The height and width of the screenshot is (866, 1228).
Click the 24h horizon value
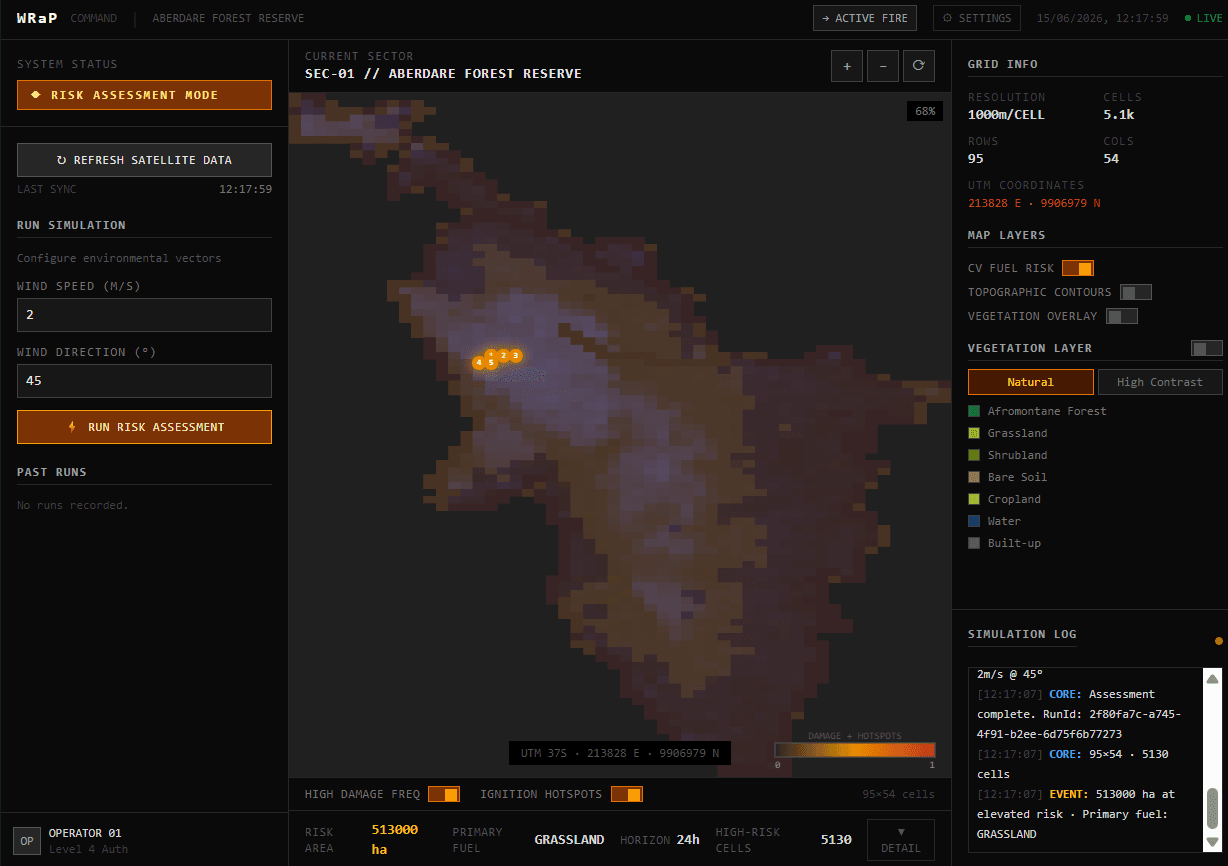click(688, 840)
